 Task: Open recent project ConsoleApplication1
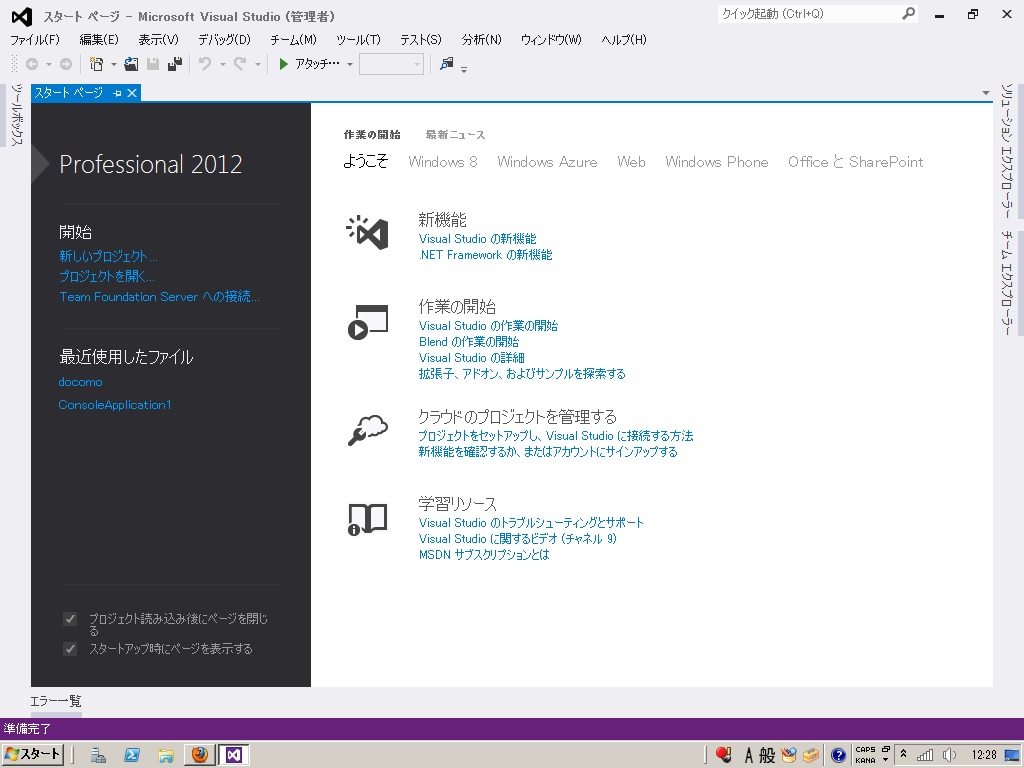pos(115,405)
